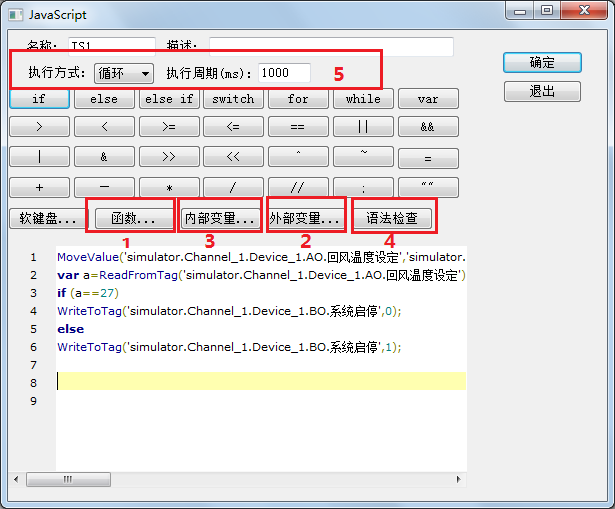Close the JavaScript window
Screen dimensions: 615x509
pyautogui.click(x=584, y=10)
